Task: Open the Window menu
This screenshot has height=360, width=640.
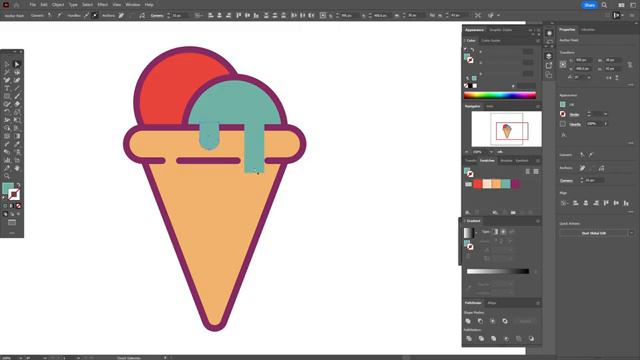Action: click(x=133, y=4)
